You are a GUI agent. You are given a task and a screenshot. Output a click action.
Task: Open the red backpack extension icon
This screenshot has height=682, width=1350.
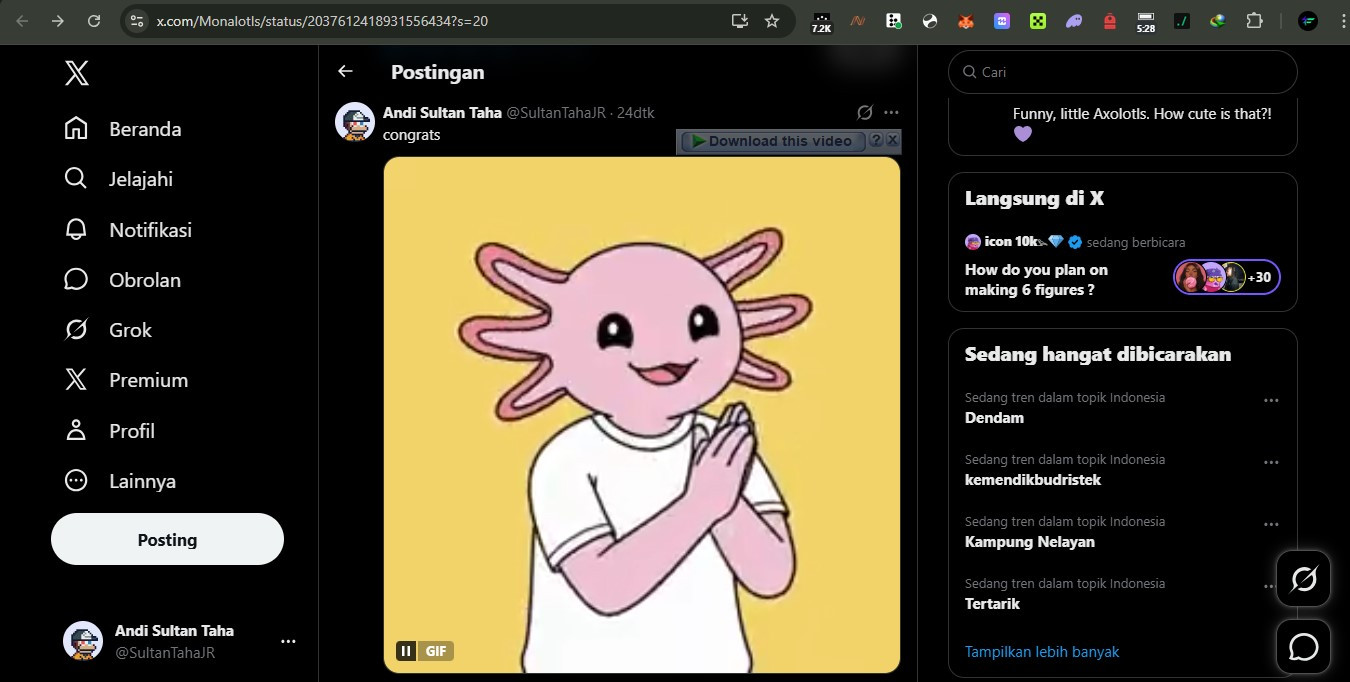(1110, 21)
